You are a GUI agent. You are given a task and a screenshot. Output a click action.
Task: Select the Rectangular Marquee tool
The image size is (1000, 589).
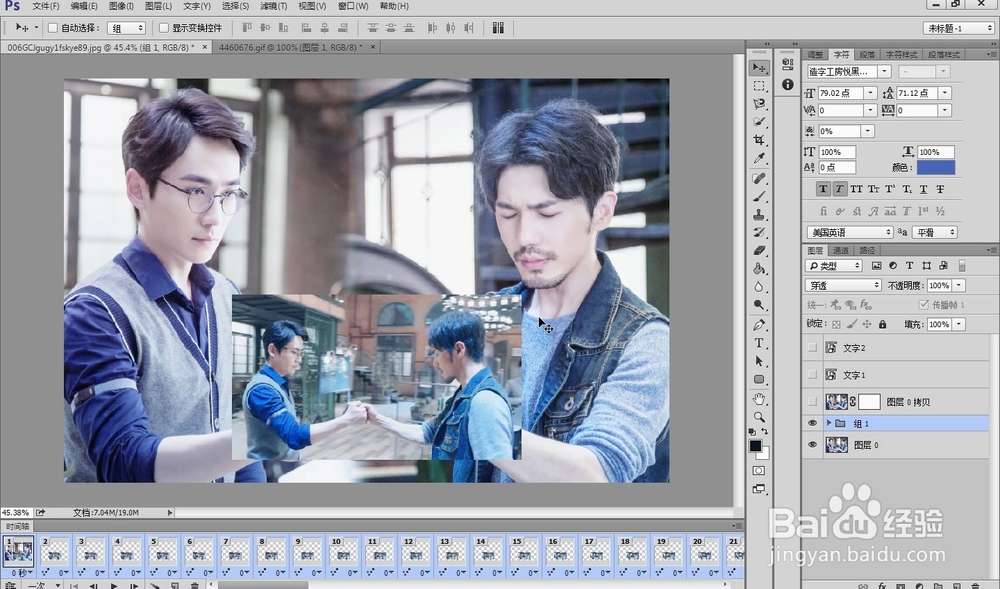(x=759, y=85)
